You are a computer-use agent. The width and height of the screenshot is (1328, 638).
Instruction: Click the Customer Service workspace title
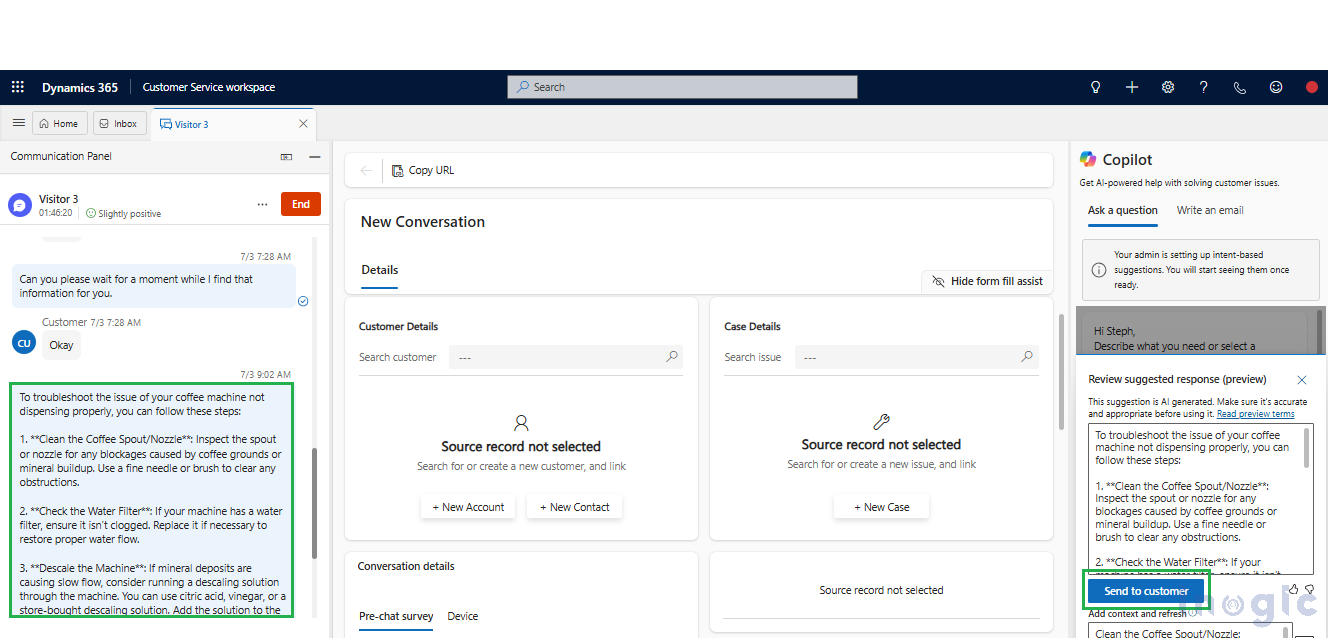209,87
